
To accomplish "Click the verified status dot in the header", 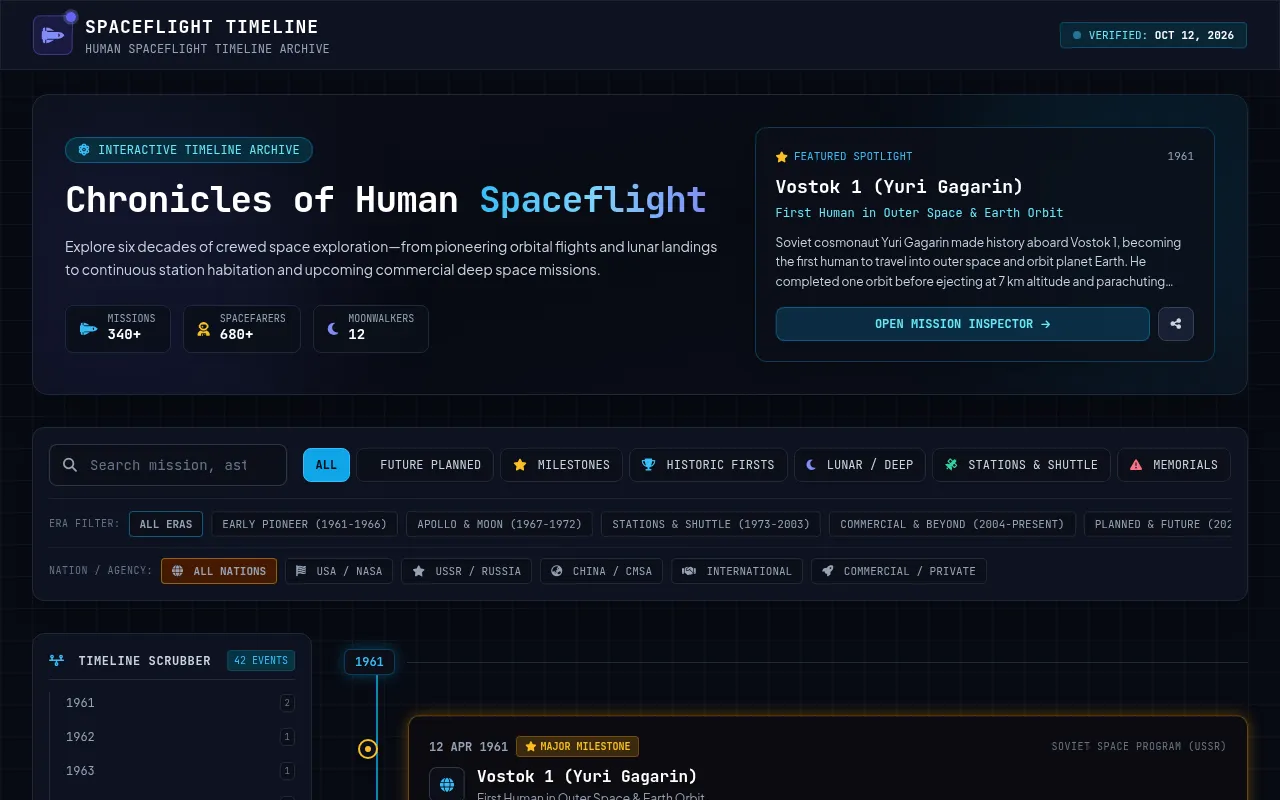I will pyautogui.click(x=1077, y=35).
